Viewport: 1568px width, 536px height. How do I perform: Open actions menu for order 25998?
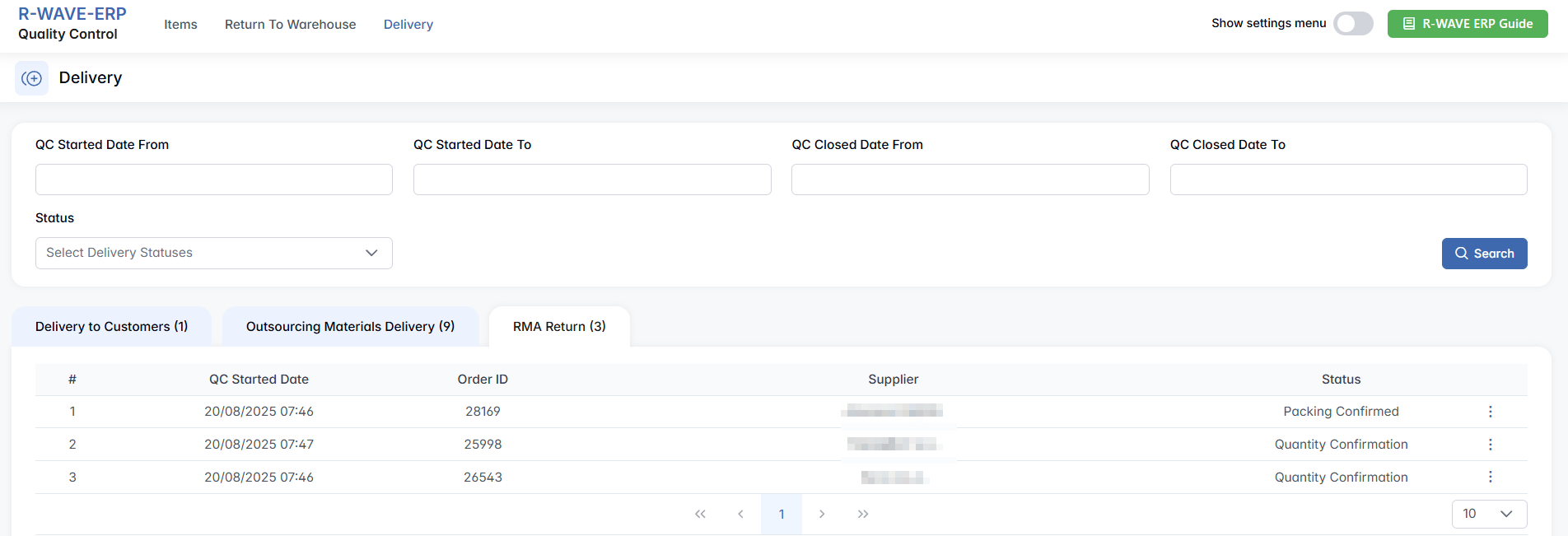tap(1490, 445)
